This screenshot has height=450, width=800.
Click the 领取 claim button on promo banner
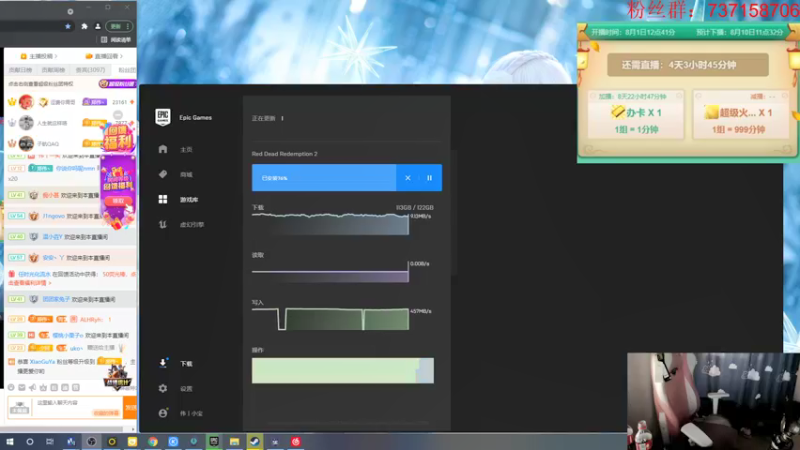(118, 201)
